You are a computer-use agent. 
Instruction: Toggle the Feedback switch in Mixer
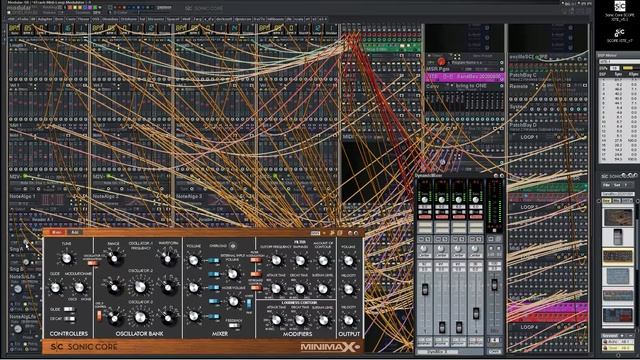click(x=234, y=325)
